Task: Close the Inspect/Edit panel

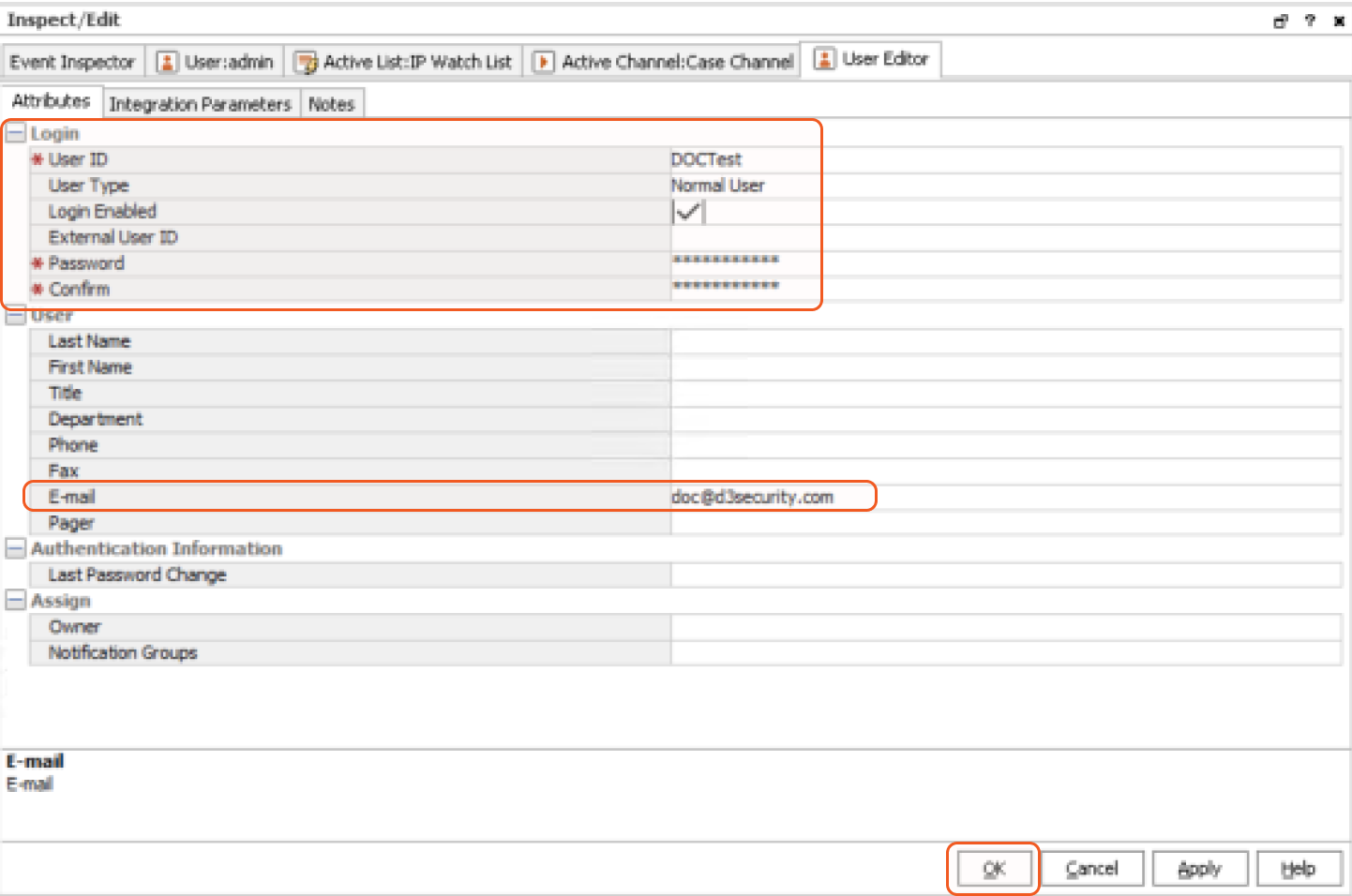Action: coord(1339,21)
